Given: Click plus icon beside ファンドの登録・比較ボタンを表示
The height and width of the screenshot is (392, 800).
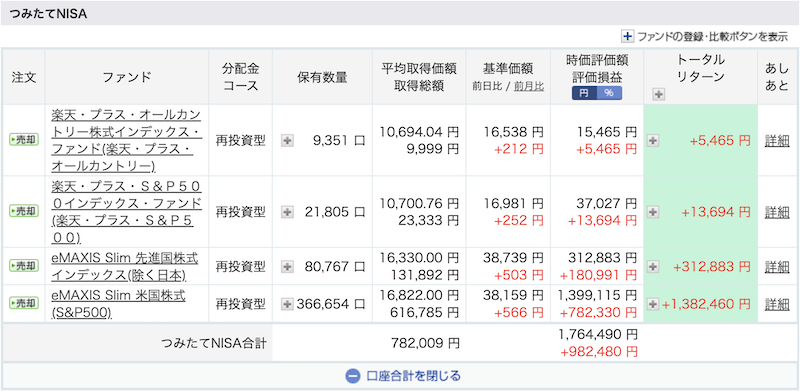Looking at the screenshot, I should coord(627,37).
